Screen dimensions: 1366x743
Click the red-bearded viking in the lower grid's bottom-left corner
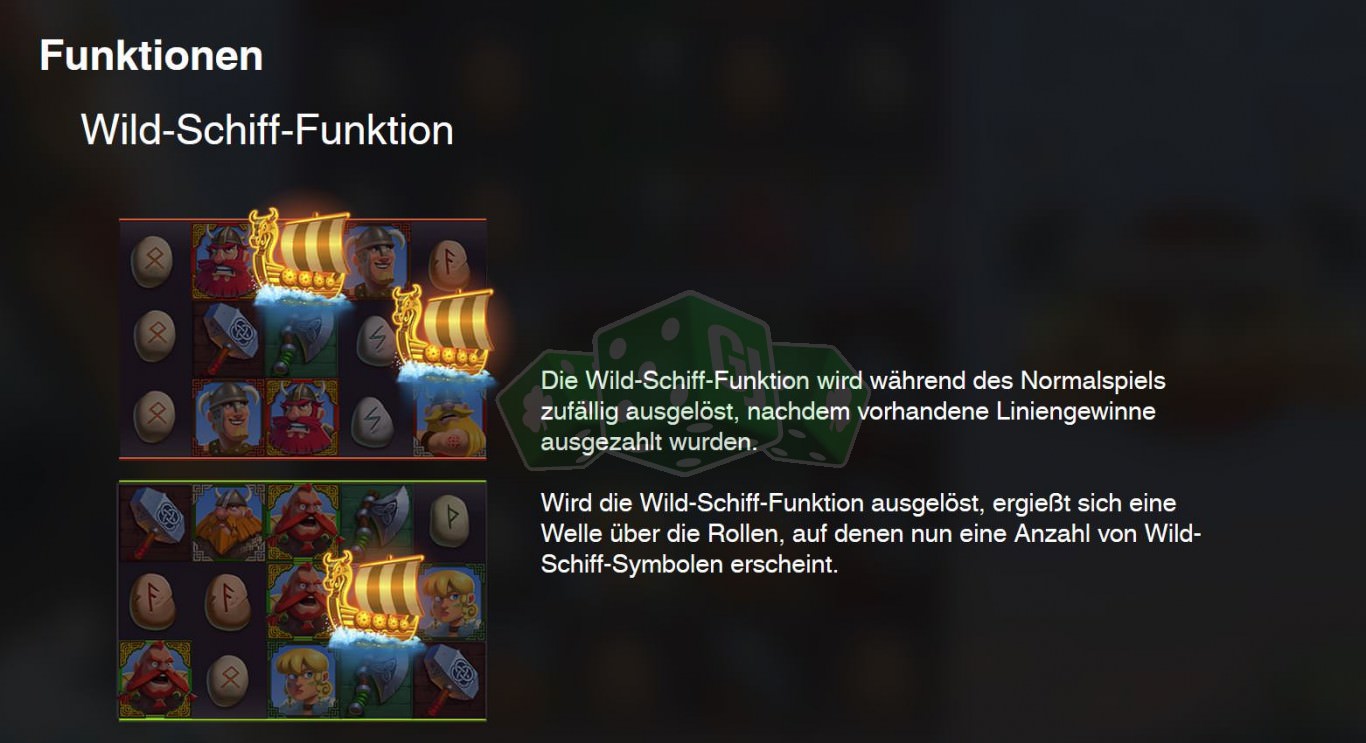[155, 679]
